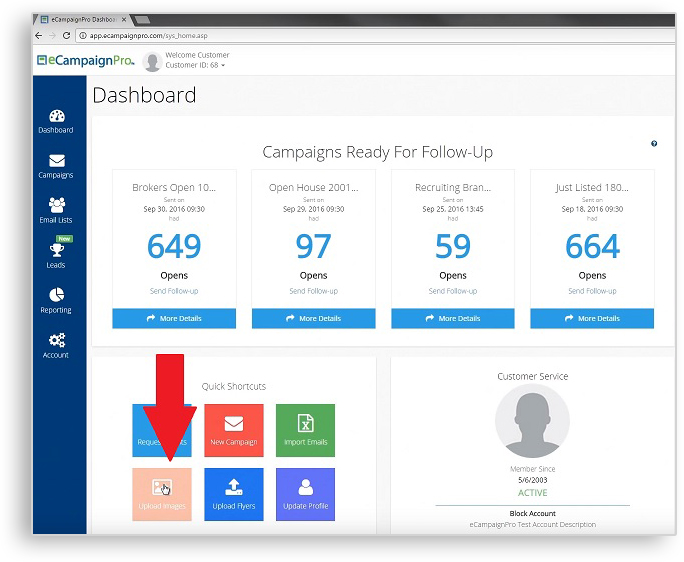Click the 97 opens count
The image size is (684, 562).
pyautogui.click(x=314, y=246)
